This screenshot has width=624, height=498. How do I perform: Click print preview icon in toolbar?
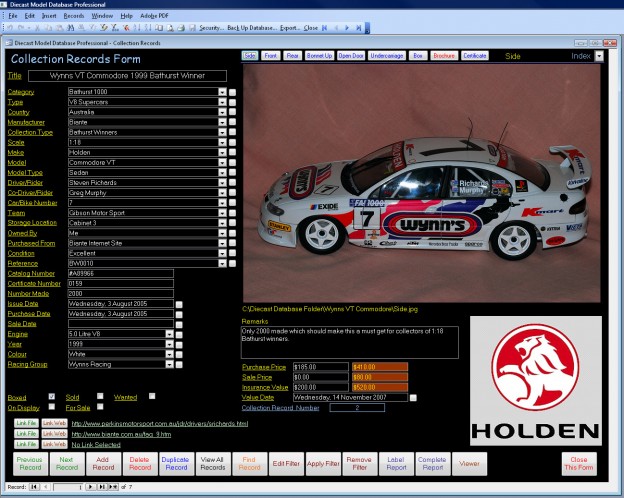pos(170,27)
